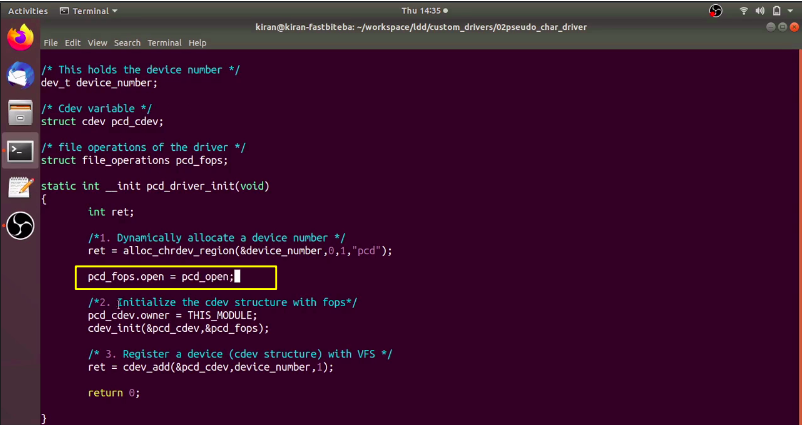Open the text editor dock icon
The height and width of the screenshot is (425, 802).
pos(20,188)
